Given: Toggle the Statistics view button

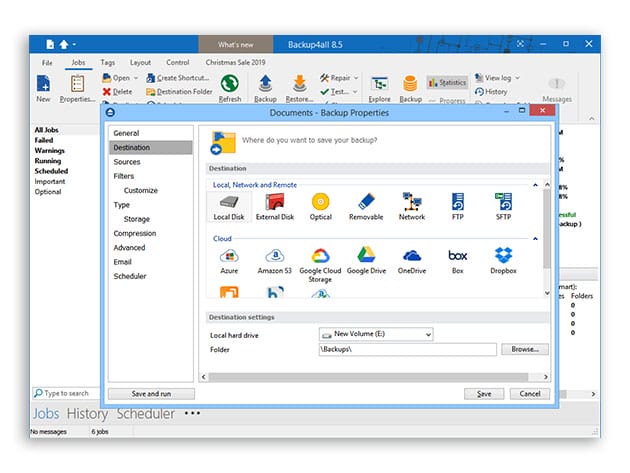Looking at the screenshot, I should 447,83.
